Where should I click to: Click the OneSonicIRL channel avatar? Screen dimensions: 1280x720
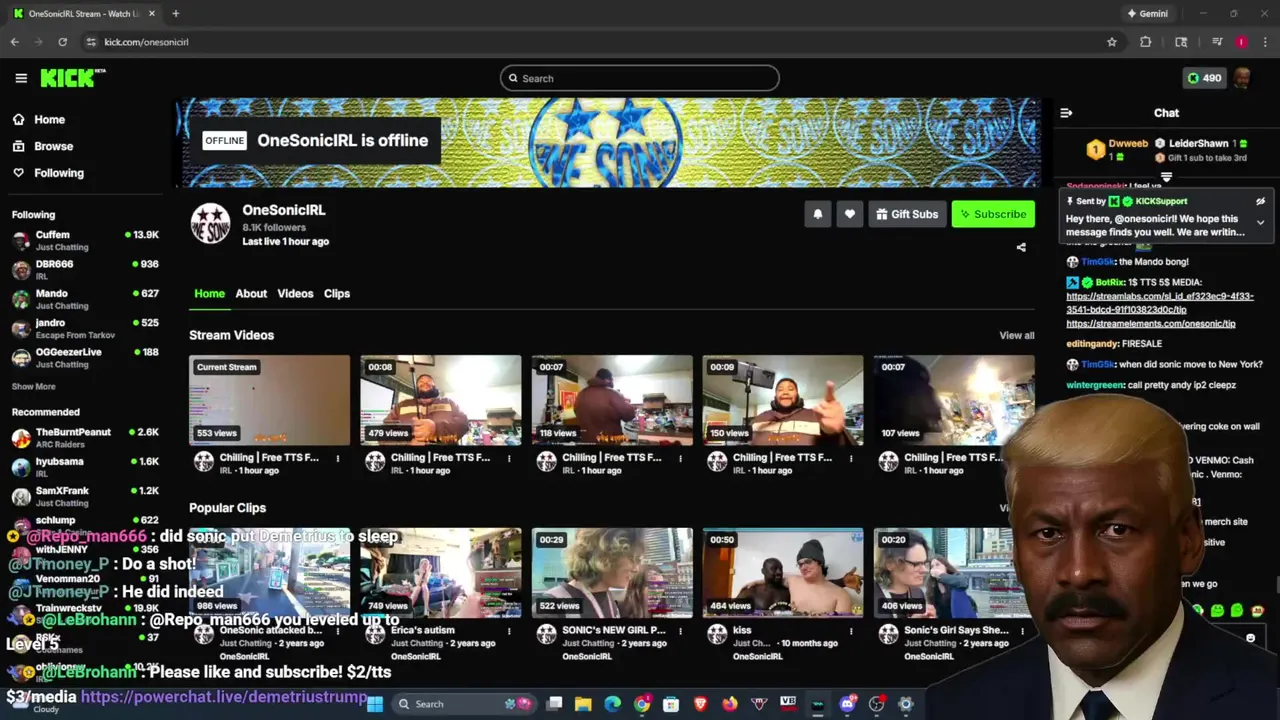click(x=211, y=224)
